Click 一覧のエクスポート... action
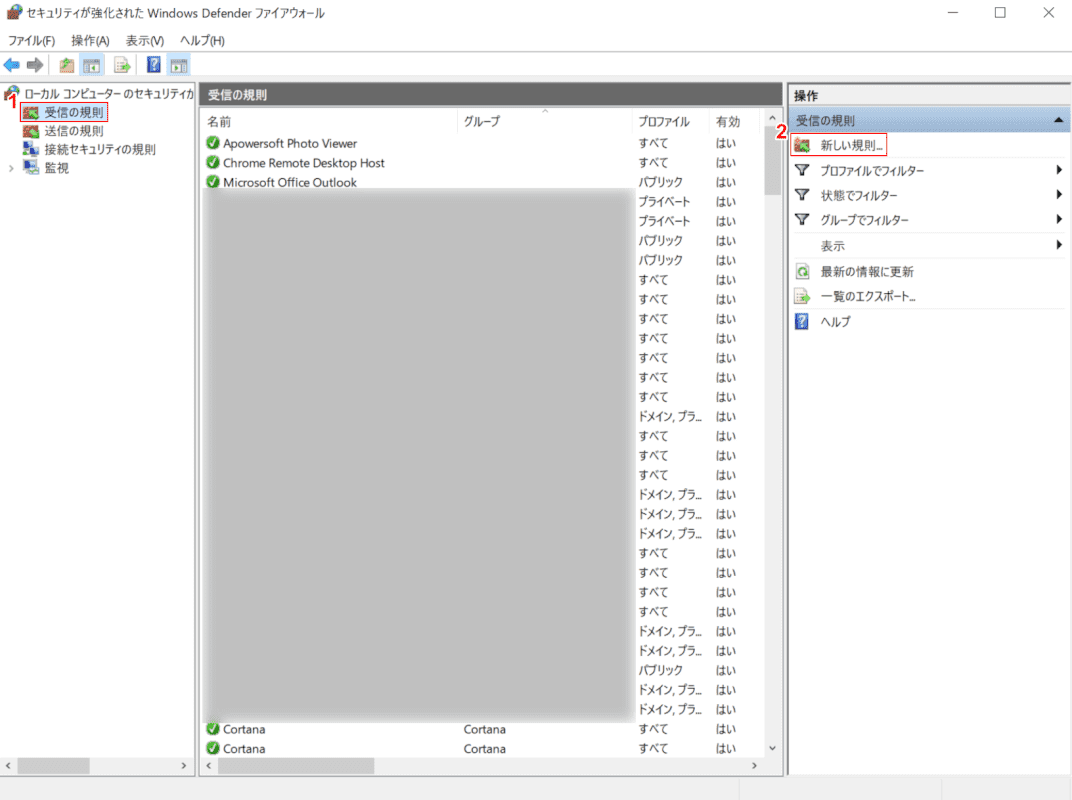 point(868,296)
